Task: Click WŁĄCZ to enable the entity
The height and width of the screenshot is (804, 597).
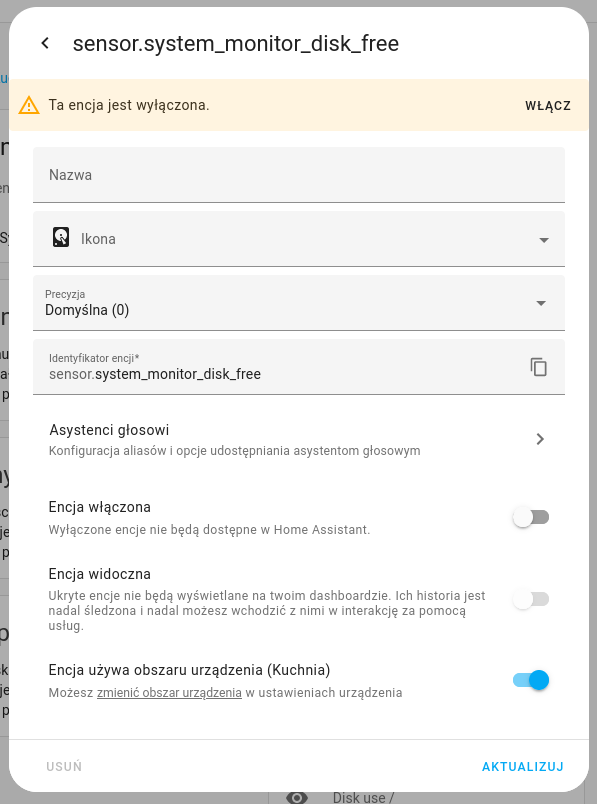Action: coord(548,106)
